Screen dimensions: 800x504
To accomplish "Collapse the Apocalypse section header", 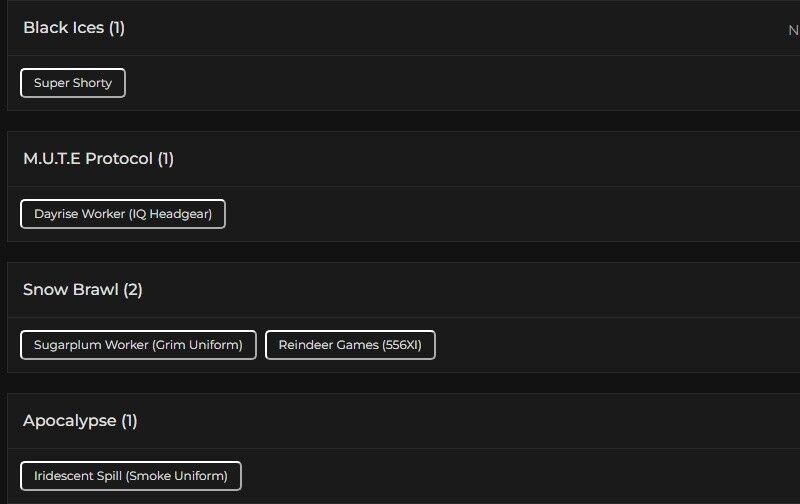I will pos(400,421).
